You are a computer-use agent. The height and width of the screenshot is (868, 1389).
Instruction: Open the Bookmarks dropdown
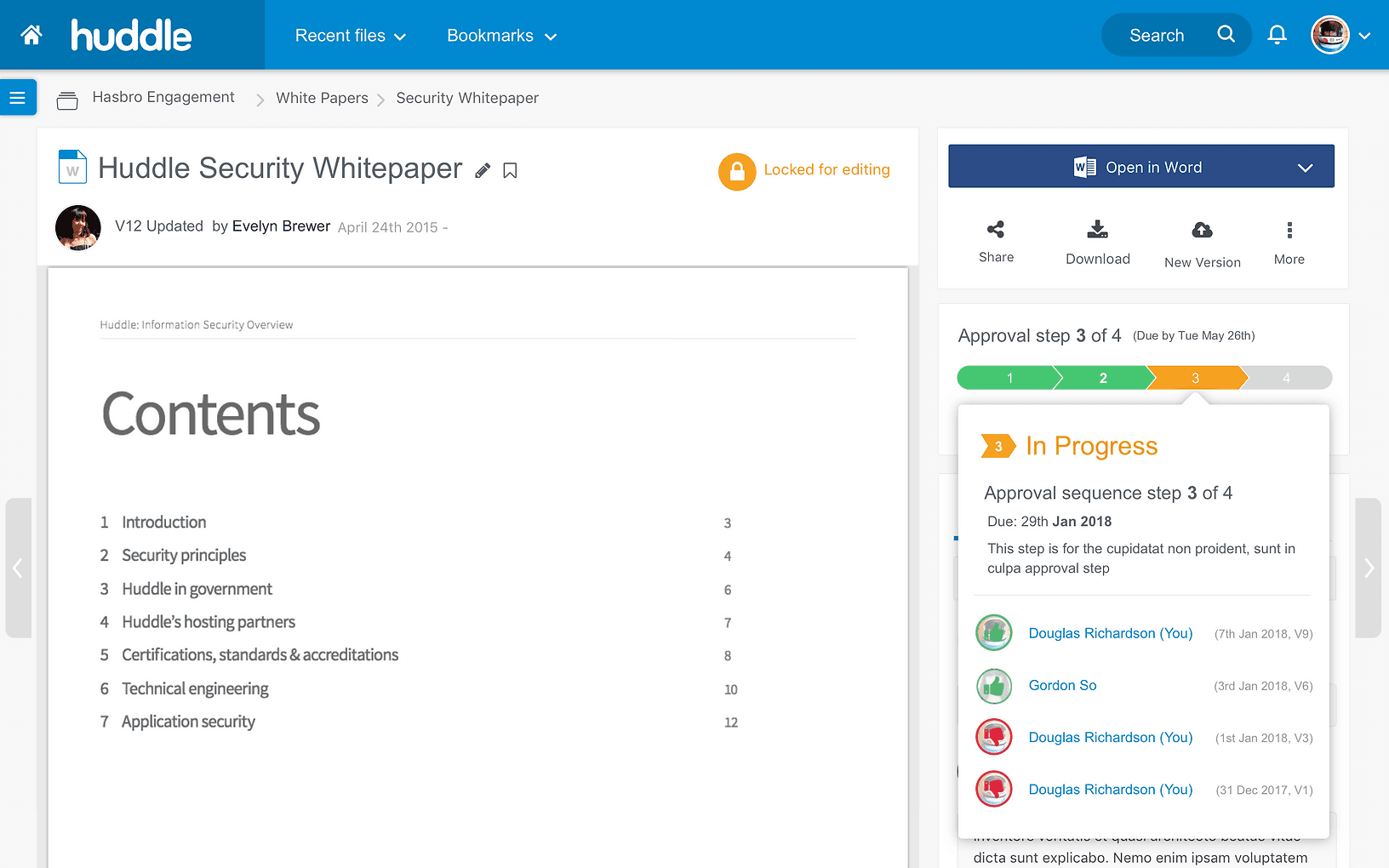[501, 36]
